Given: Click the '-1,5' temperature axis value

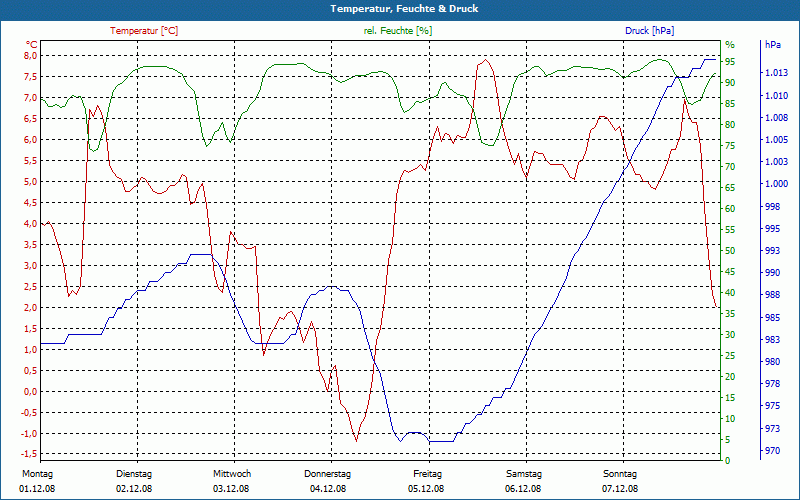Looking at the screenshot, I should click(x=30, y=454).
